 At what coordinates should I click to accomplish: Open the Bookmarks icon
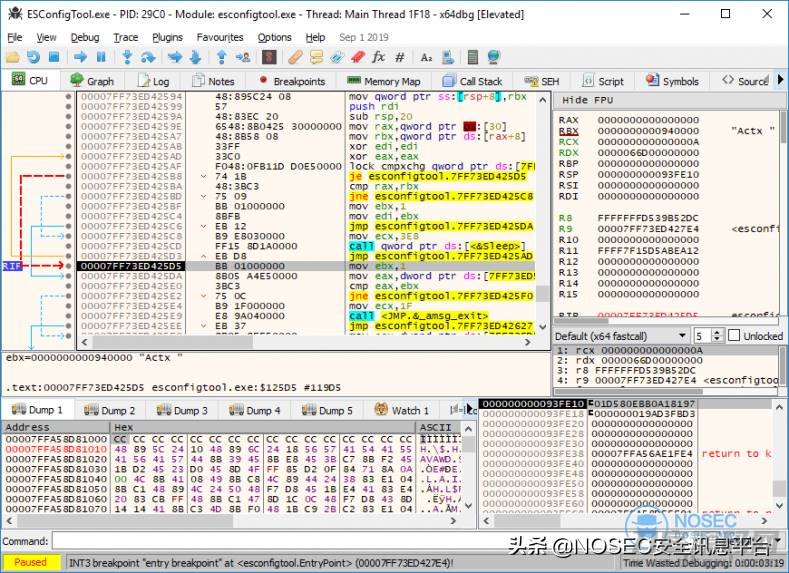tap(357, 57)
